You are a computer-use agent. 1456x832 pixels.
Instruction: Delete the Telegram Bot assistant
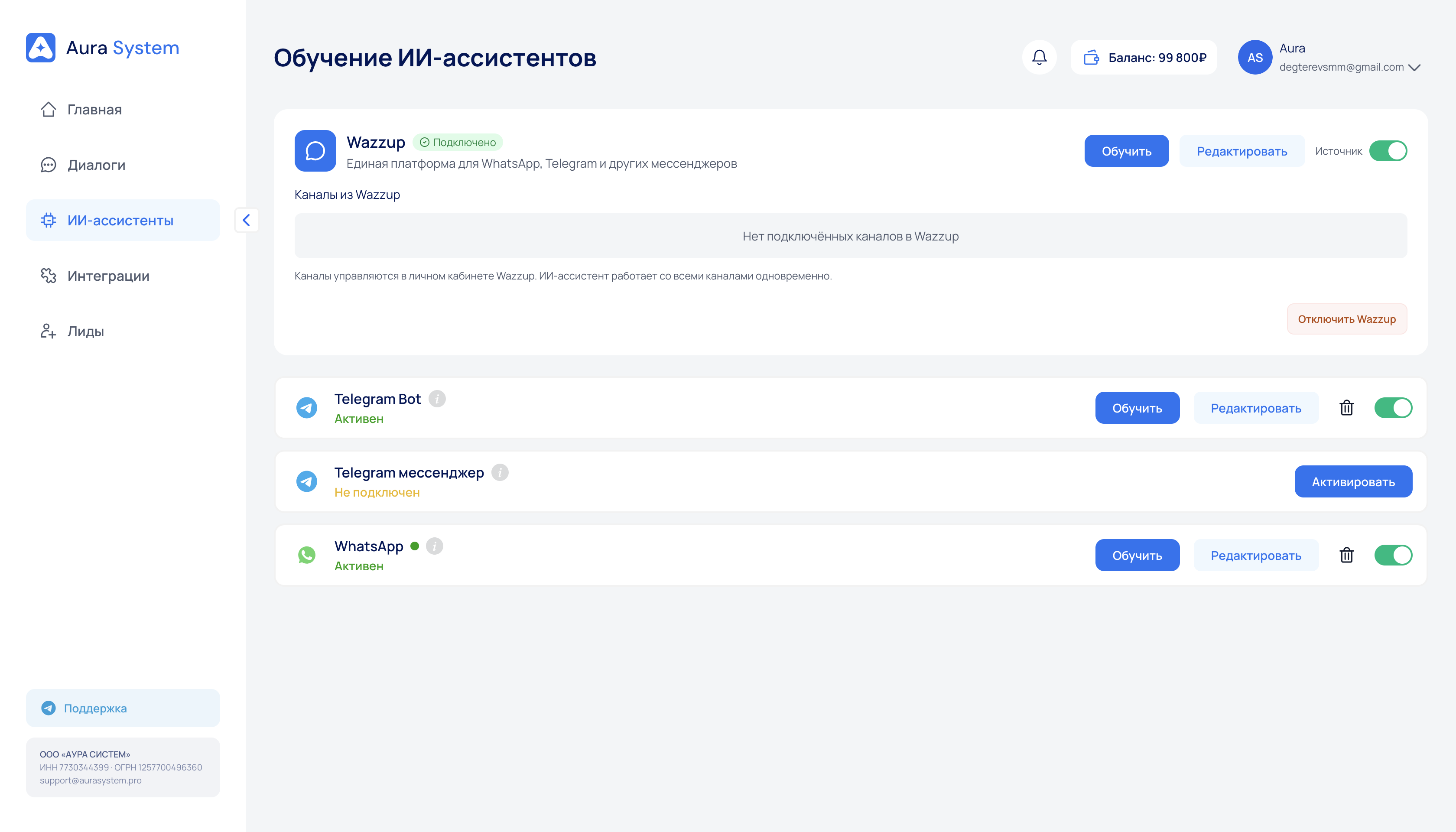click(x=1346, y=407)
